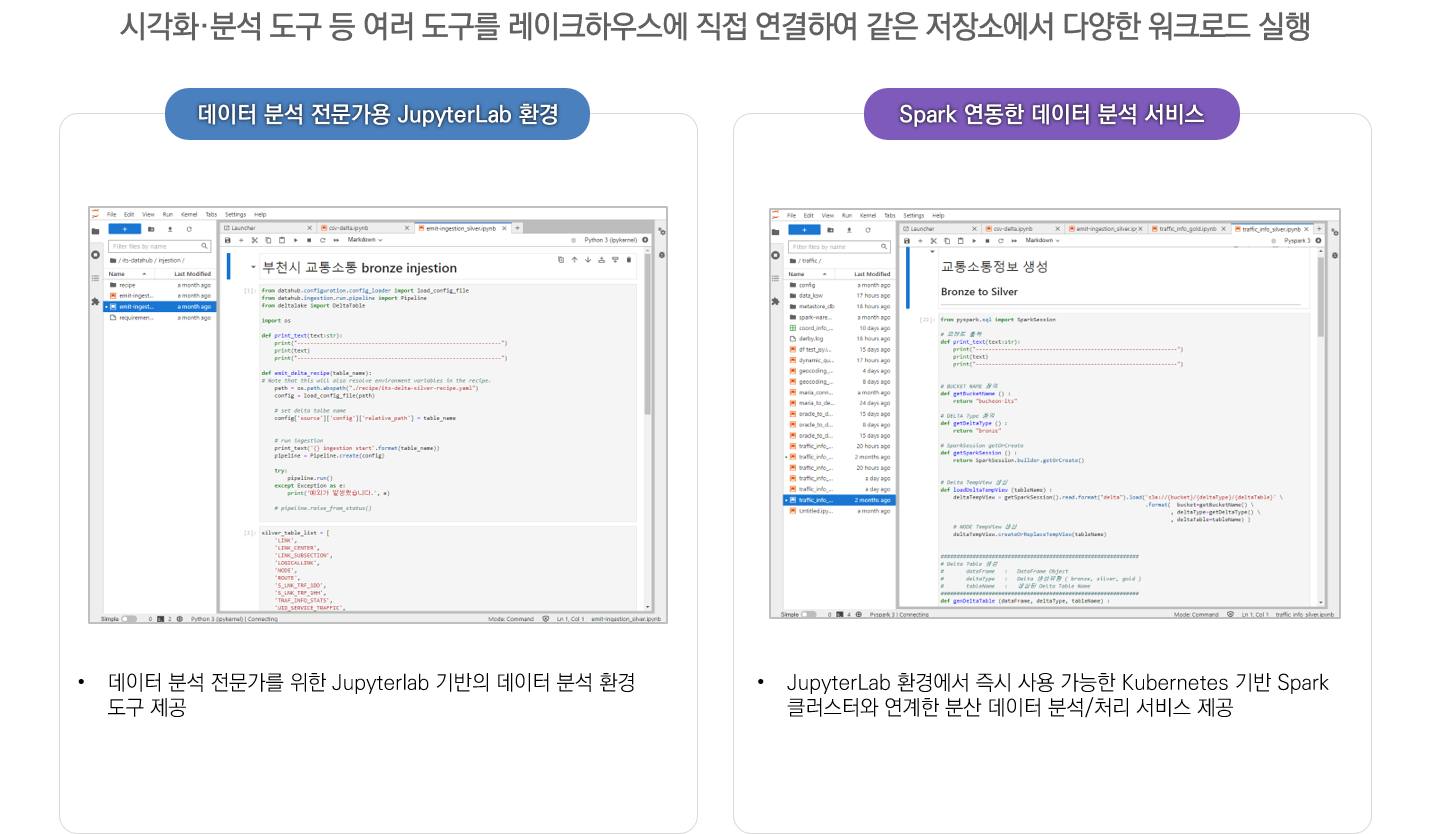The height and width of the screenshot is (834, 1429).
Task: Focus Filter files by name field in its-datahub browser
Action: pos(160,246)
